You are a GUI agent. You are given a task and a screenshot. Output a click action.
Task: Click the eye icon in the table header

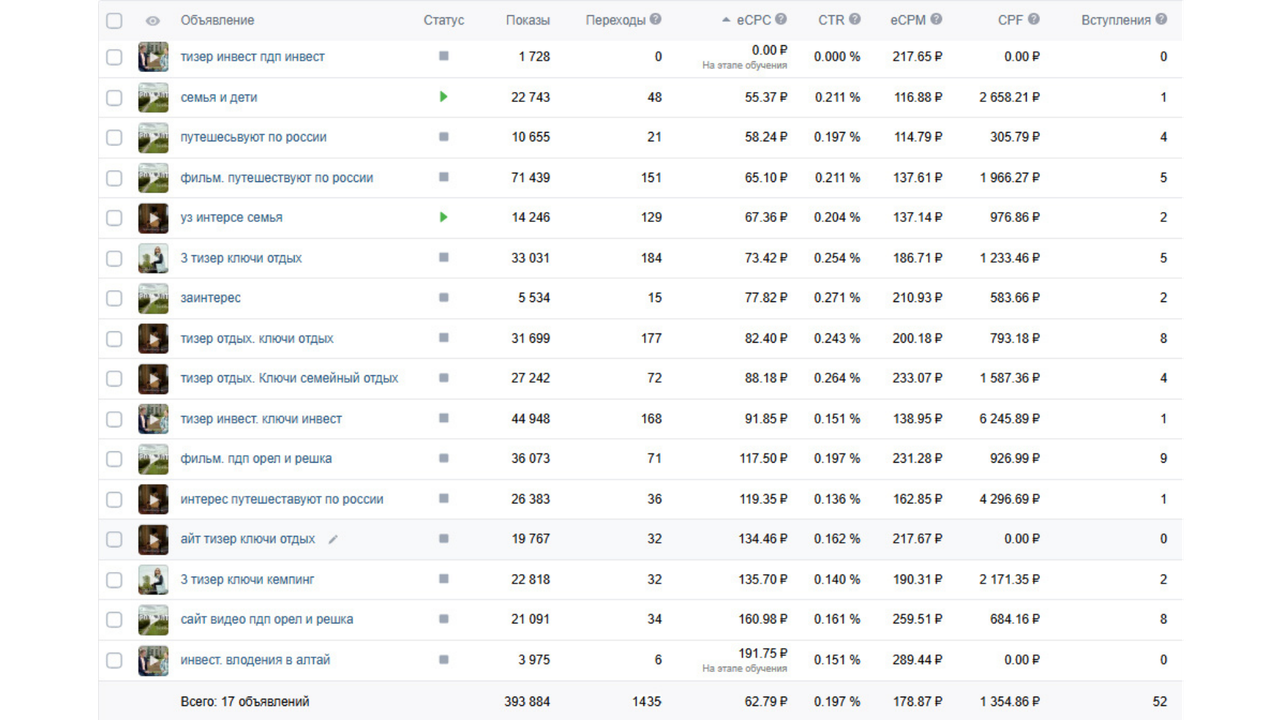pos(152,20)
